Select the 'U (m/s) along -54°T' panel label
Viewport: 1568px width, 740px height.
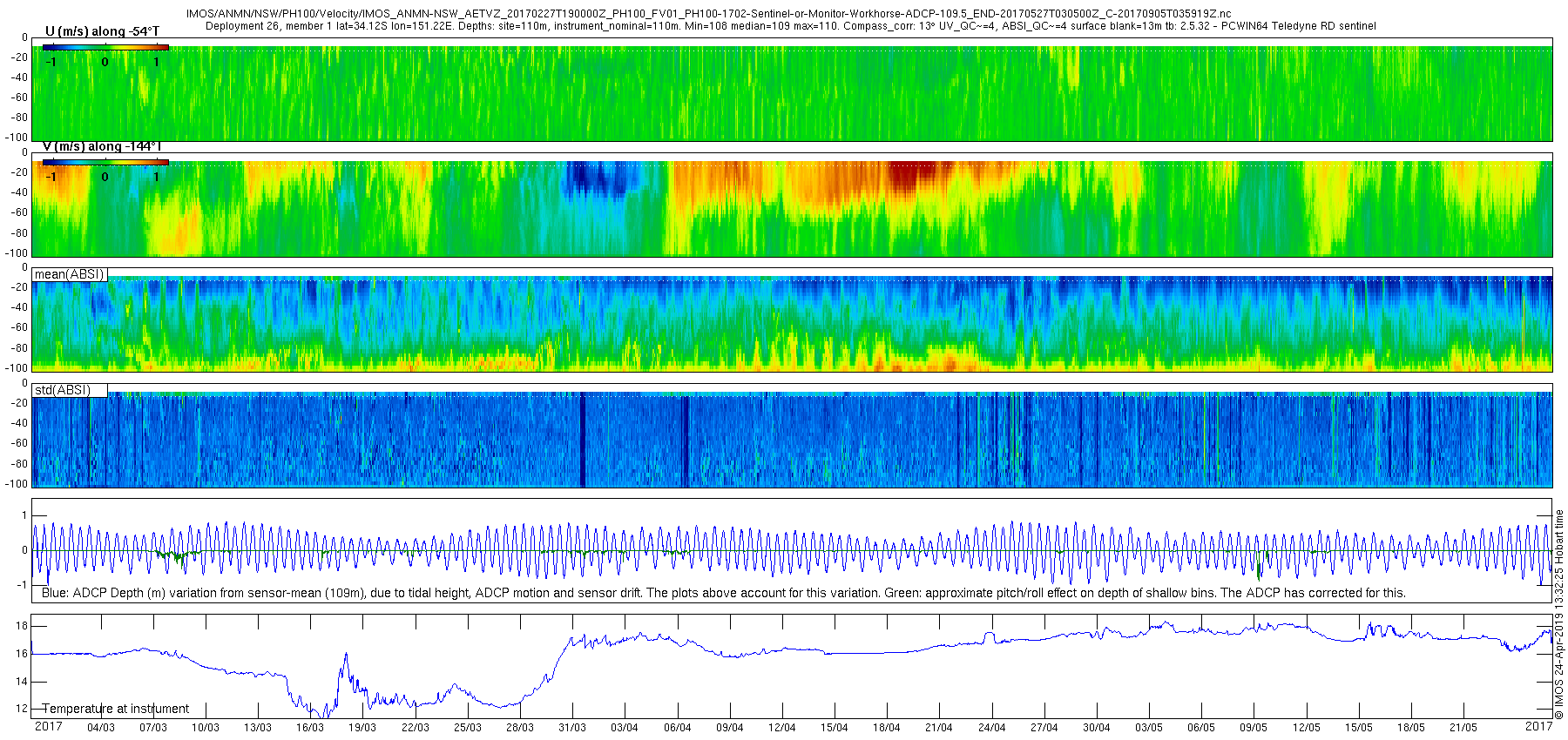tap(102, 31)
